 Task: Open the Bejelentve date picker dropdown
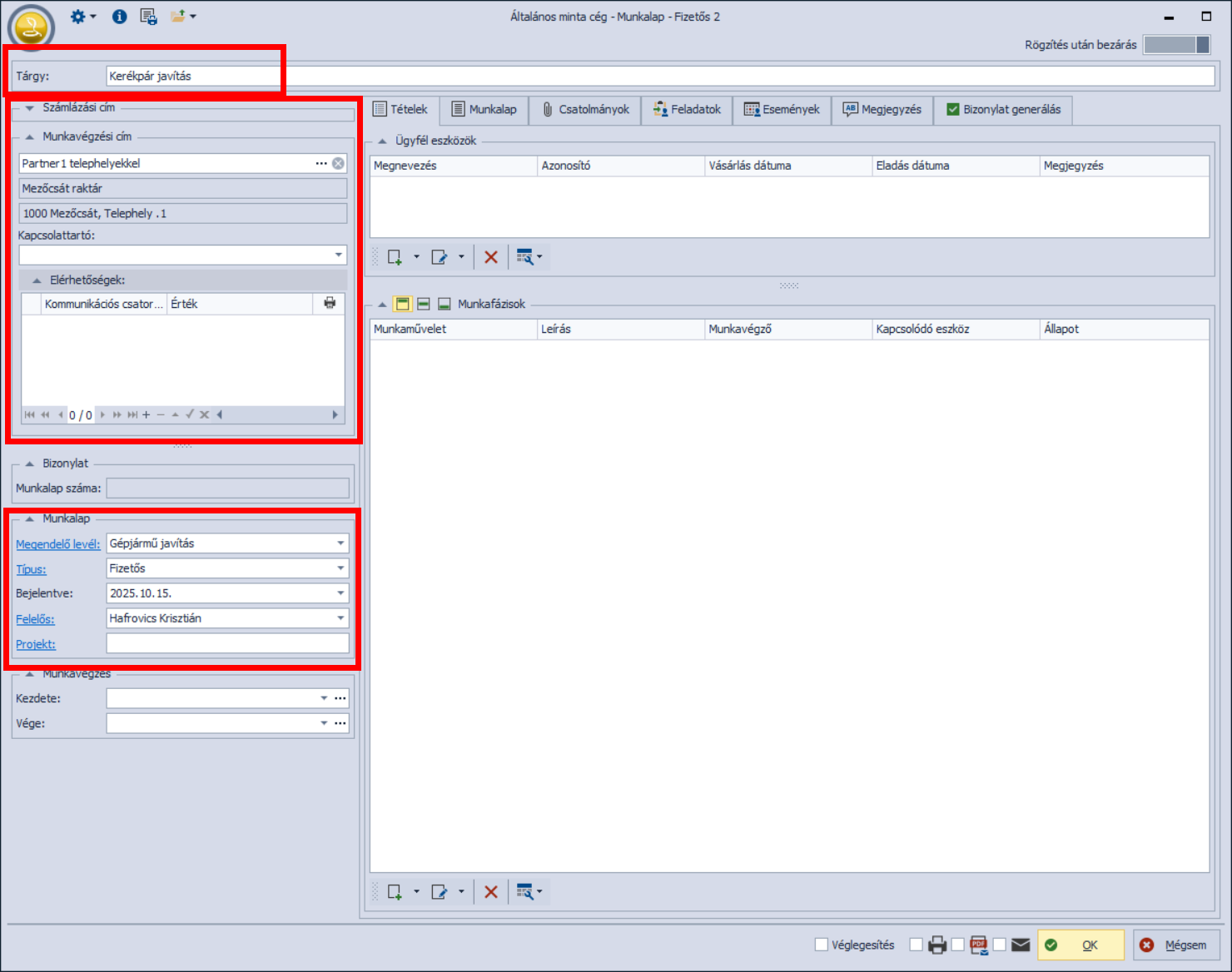click(340, 593)
